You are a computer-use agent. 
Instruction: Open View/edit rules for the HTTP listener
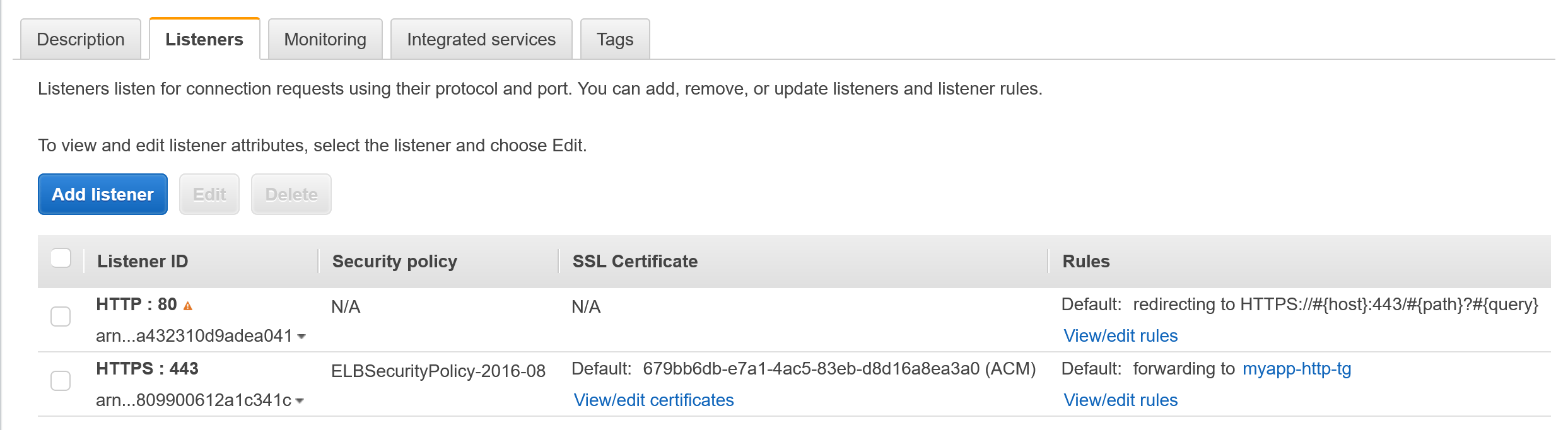click(1120, 335)
